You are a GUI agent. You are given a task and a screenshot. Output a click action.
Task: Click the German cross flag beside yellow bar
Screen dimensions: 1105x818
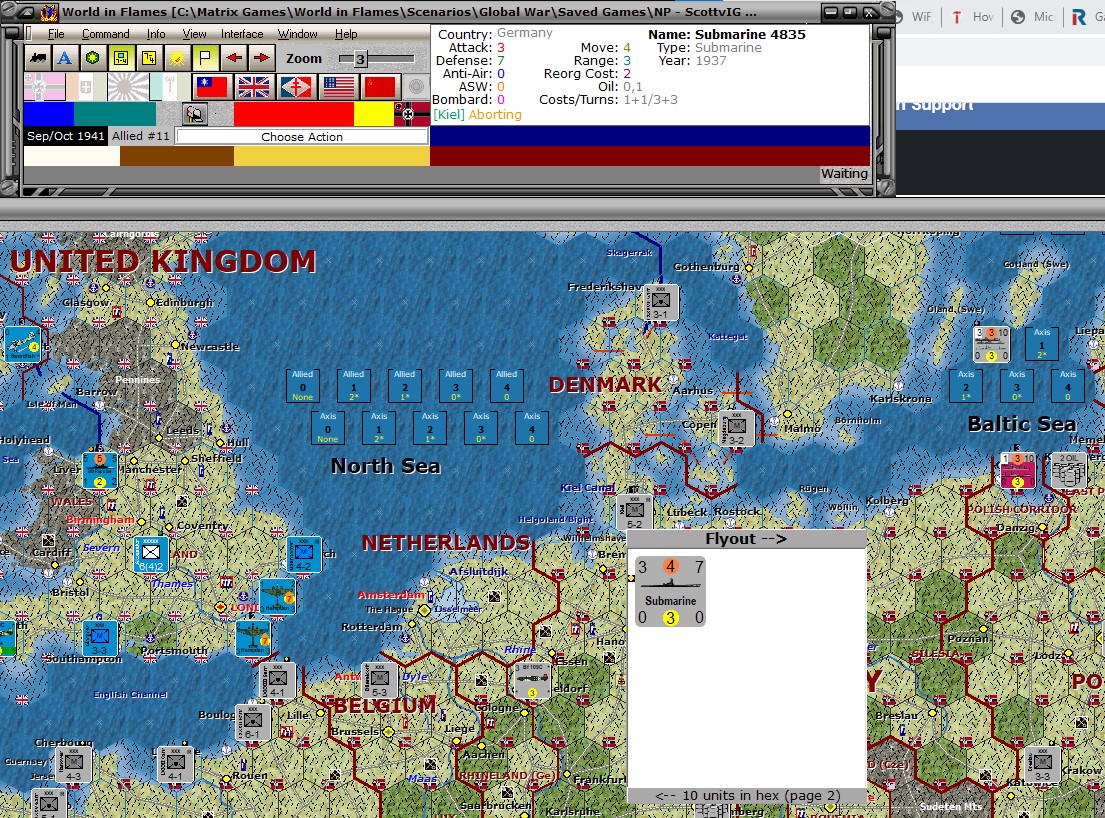(412, 113)
